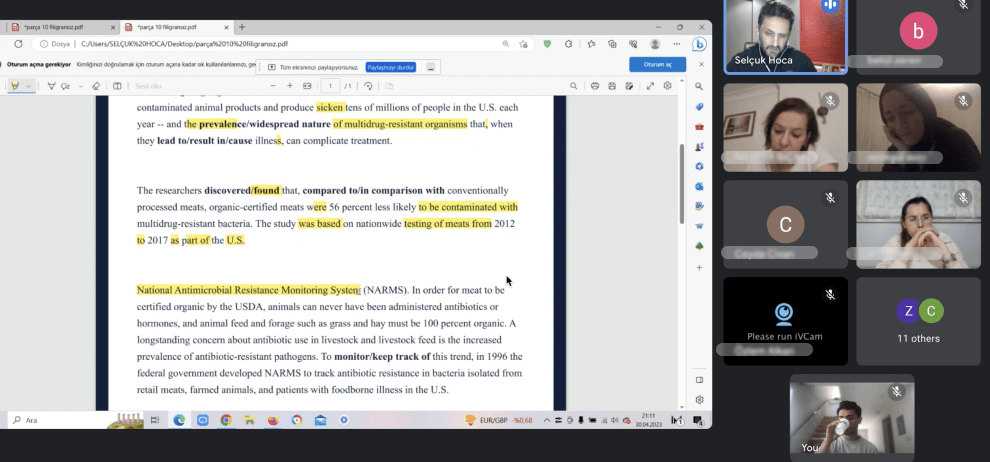Click Oturum aç sign-in button
Image resolution: width=990 pixels, height=462 pixels.
tap(657, 64)
